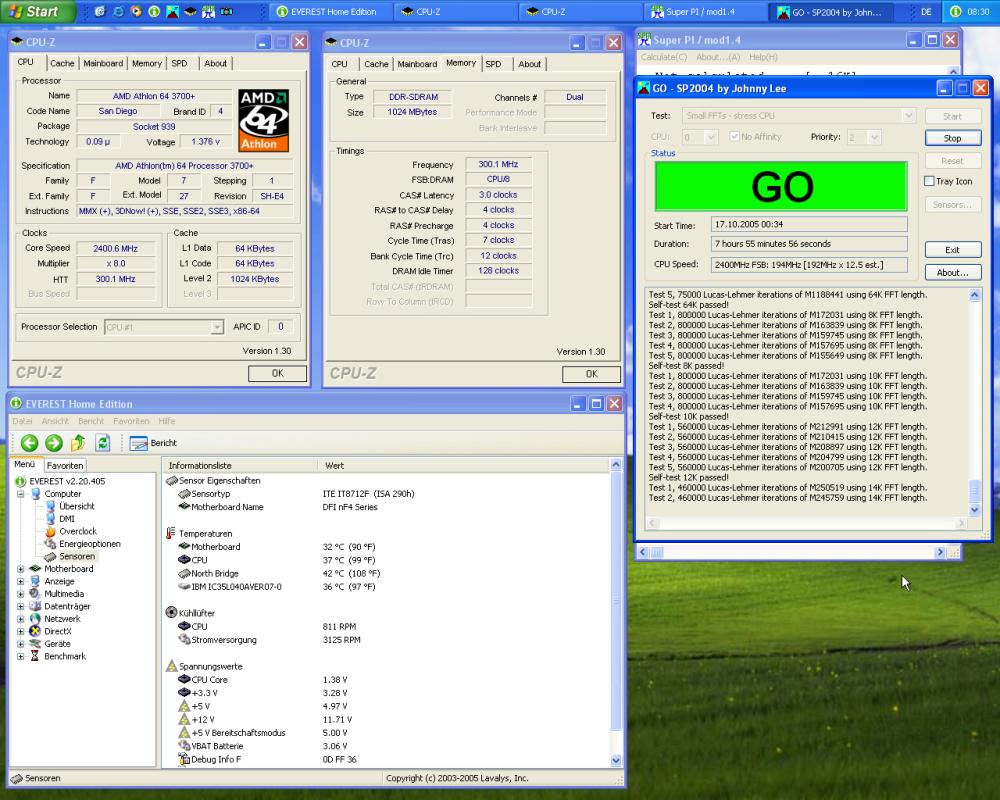Select the Sensoren tree item
1000x800 pixels.
tap(77, 556)
